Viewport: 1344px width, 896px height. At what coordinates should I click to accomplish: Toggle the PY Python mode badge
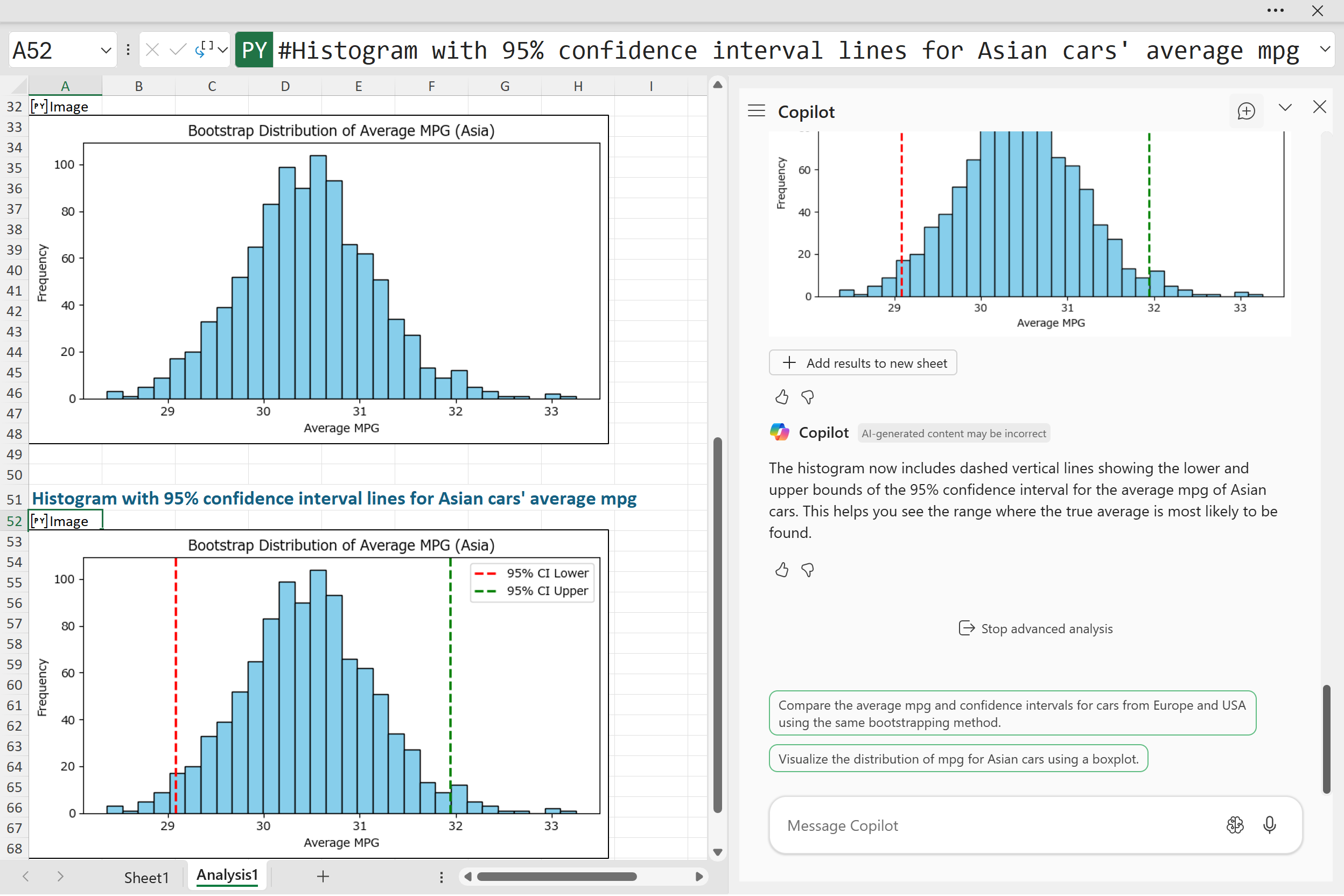(254, 50)
